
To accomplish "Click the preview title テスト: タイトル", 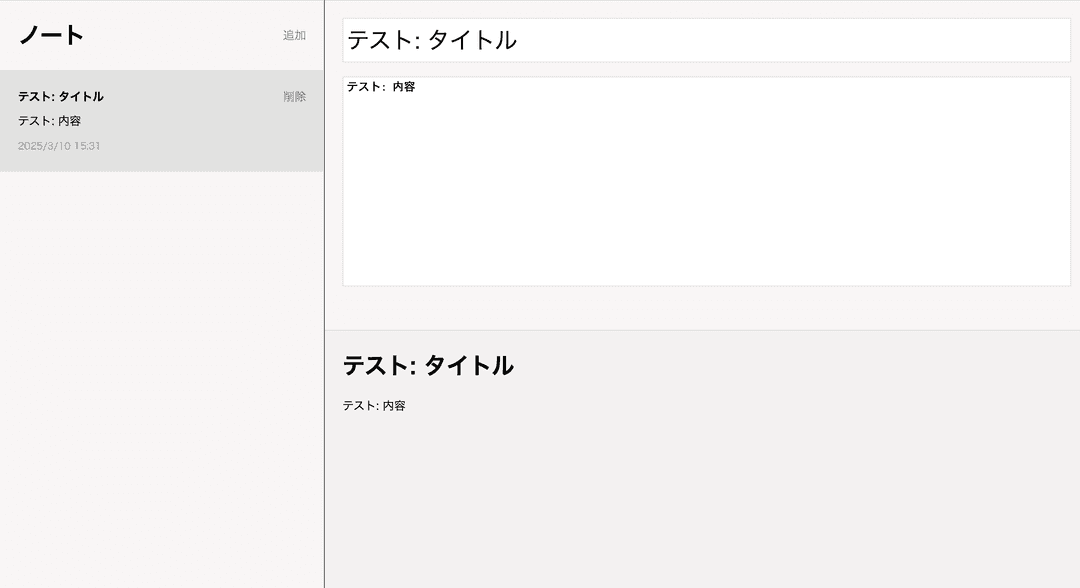I will pyautogui.click(x=427, y=366).
